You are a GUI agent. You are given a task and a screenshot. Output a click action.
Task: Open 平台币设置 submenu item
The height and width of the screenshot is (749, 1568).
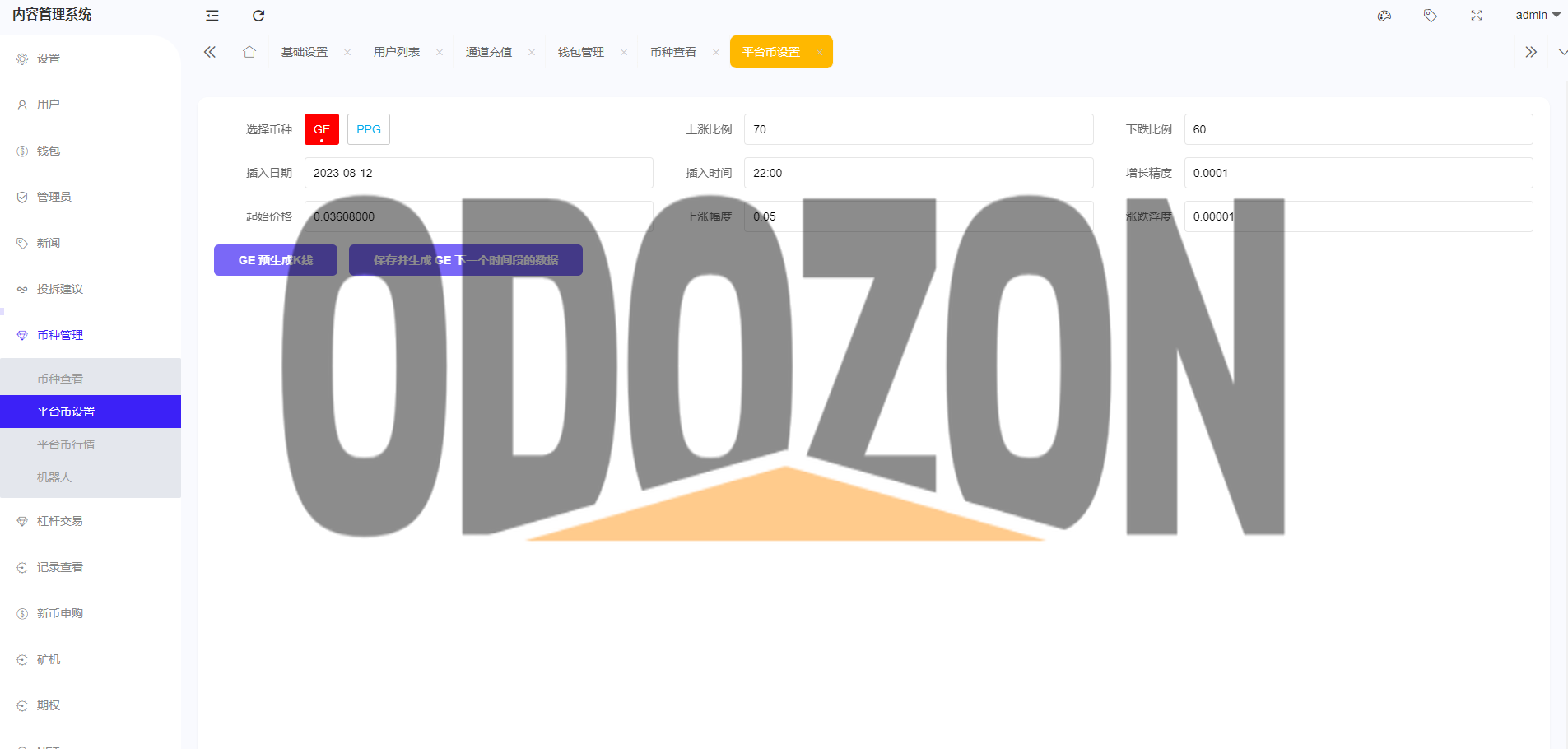[91, 412]
